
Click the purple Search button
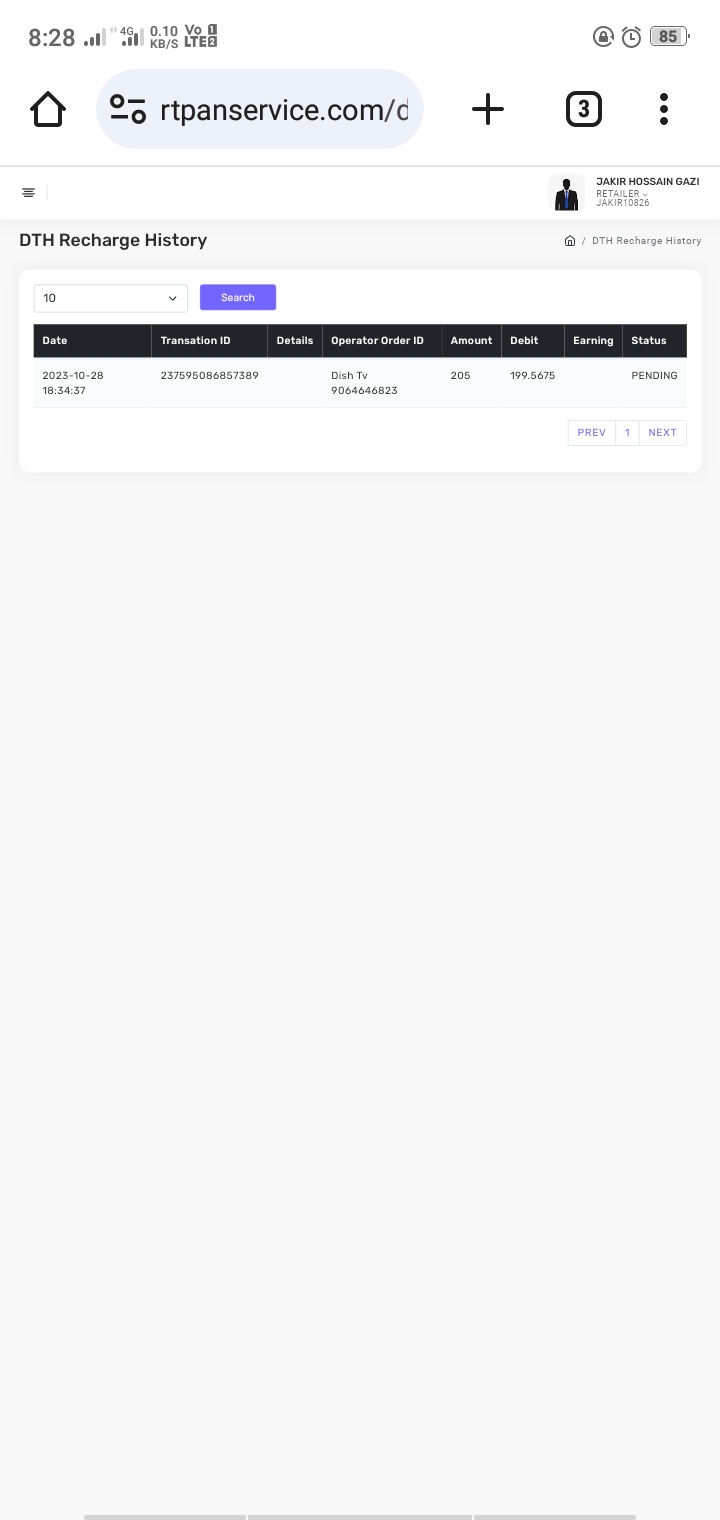[x=238, y=297]
